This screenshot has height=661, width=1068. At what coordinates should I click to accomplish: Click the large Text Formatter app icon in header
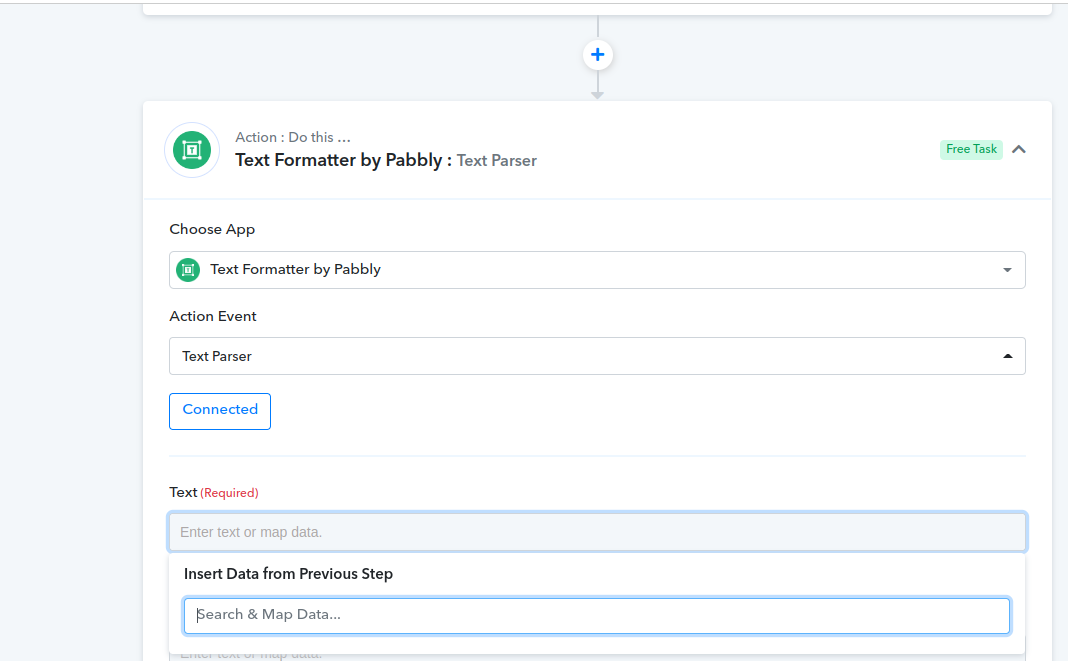(192, 150)
